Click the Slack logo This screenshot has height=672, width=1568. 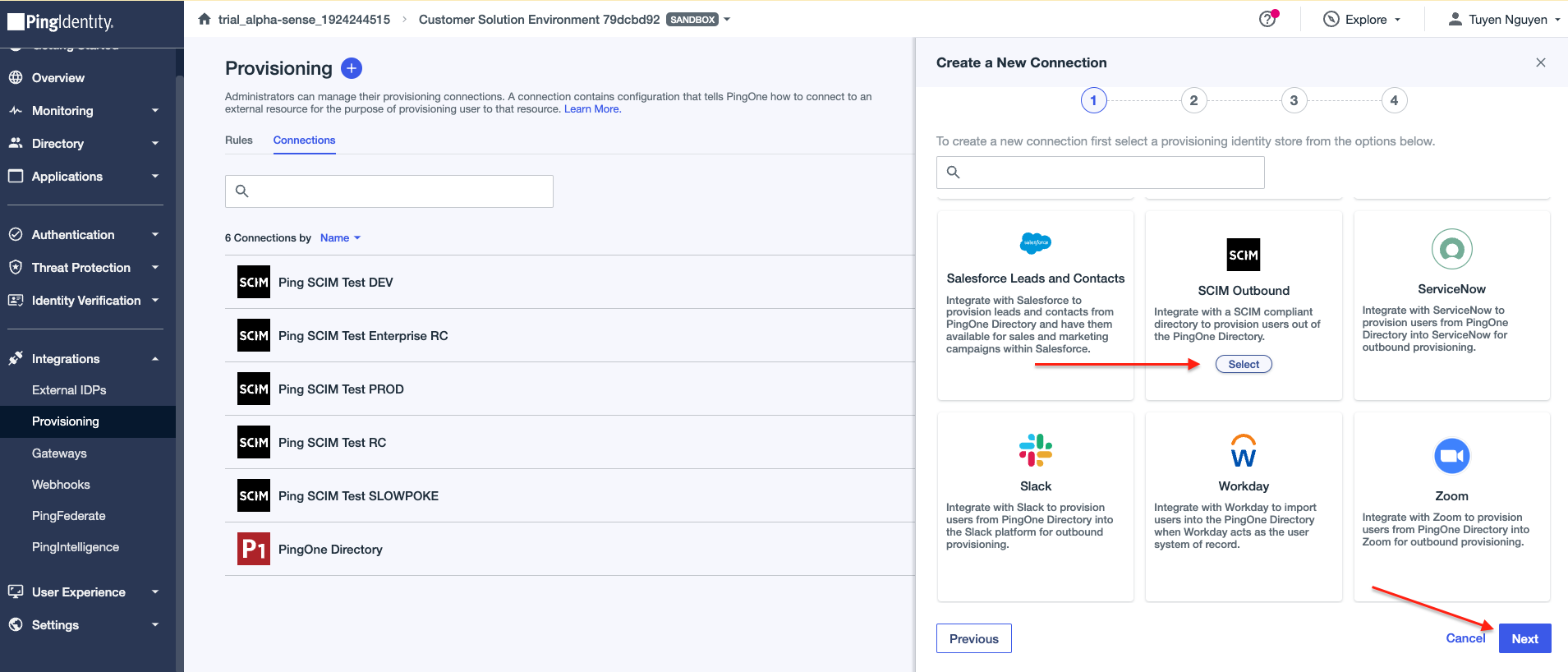click(1036, 450)
